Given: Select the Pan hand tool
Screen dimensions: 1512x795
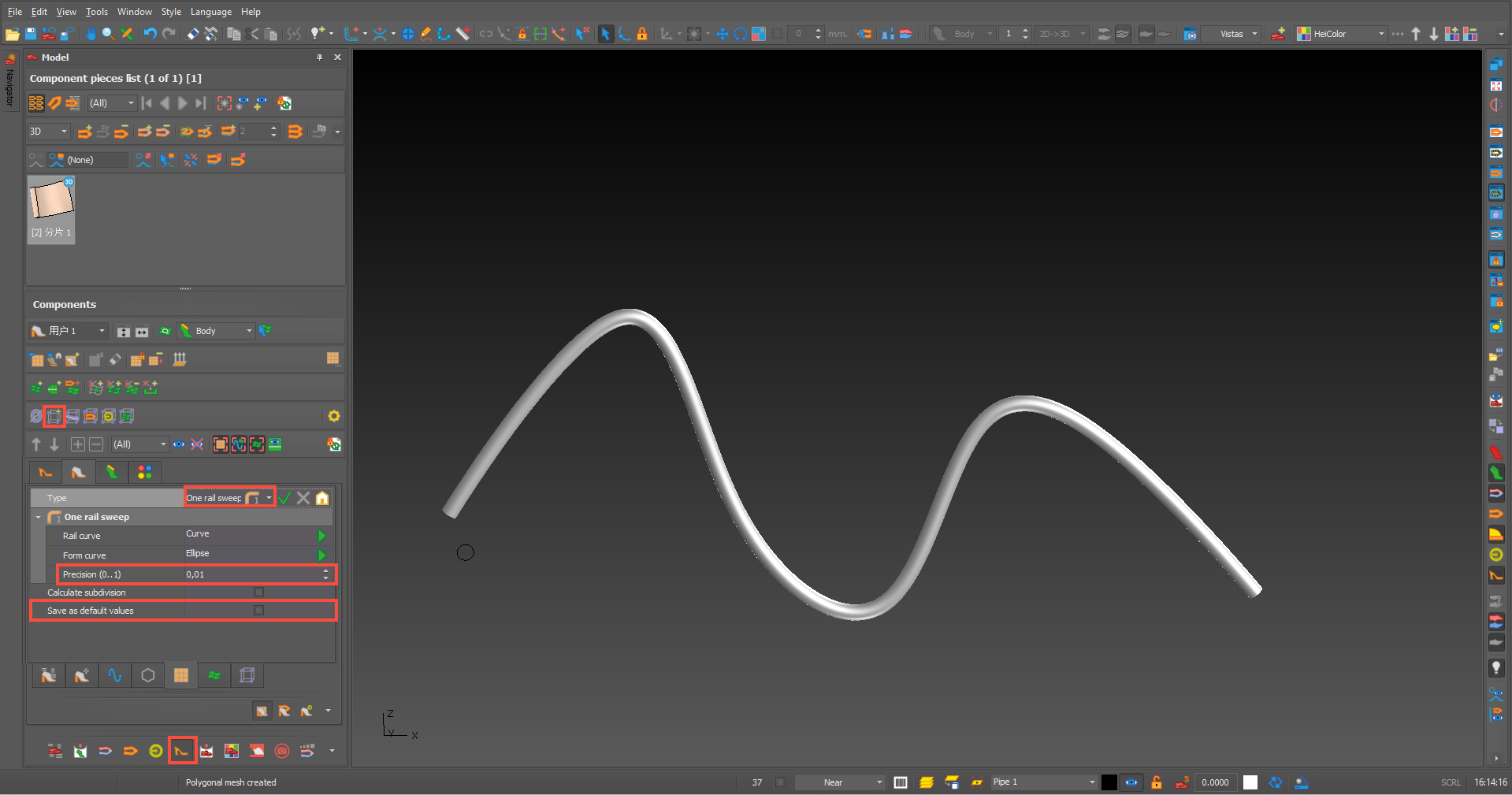Looking at the screenshot, I should (x=91, y=34).
